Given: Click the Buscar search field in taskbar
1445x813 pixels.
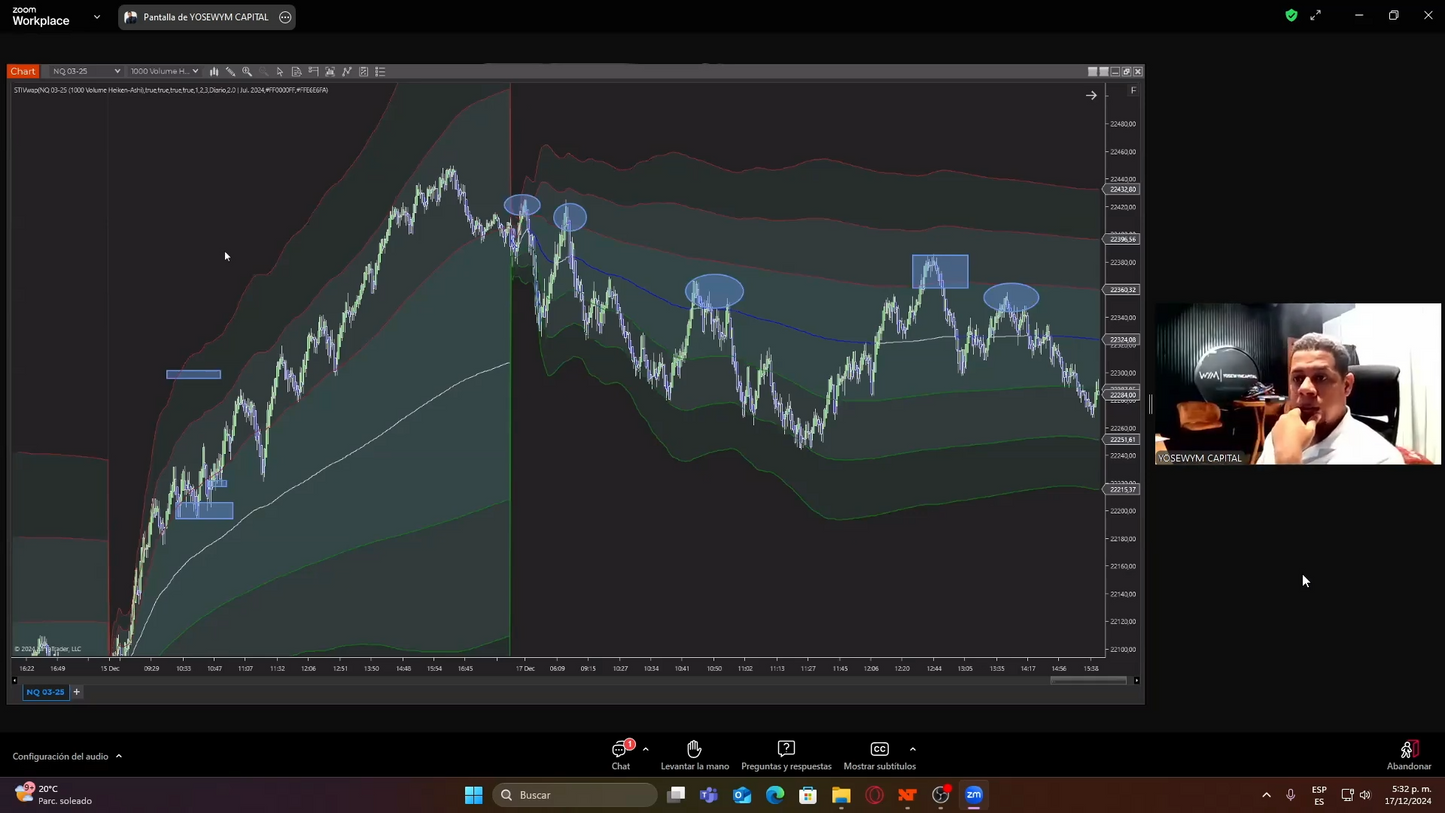Looking at the screenshot, I should pos(575,795).
